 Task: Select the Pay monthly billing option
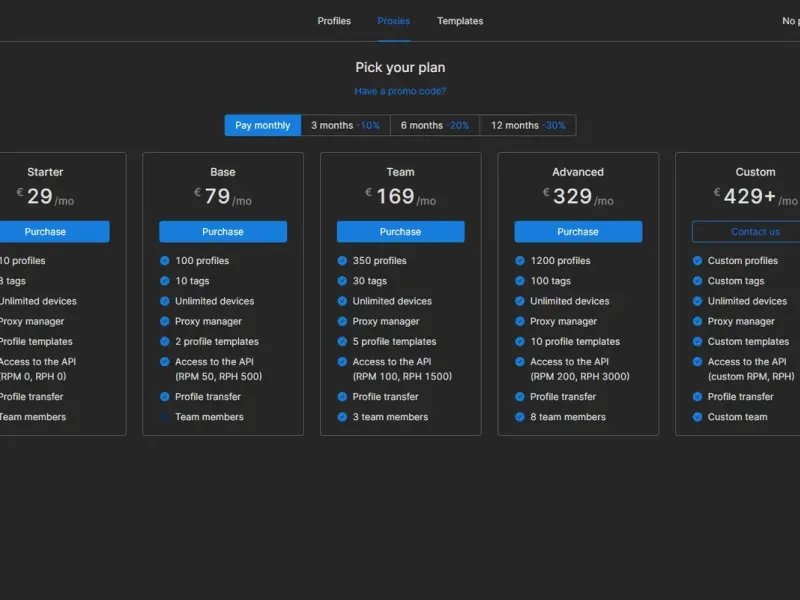(263, 126)
